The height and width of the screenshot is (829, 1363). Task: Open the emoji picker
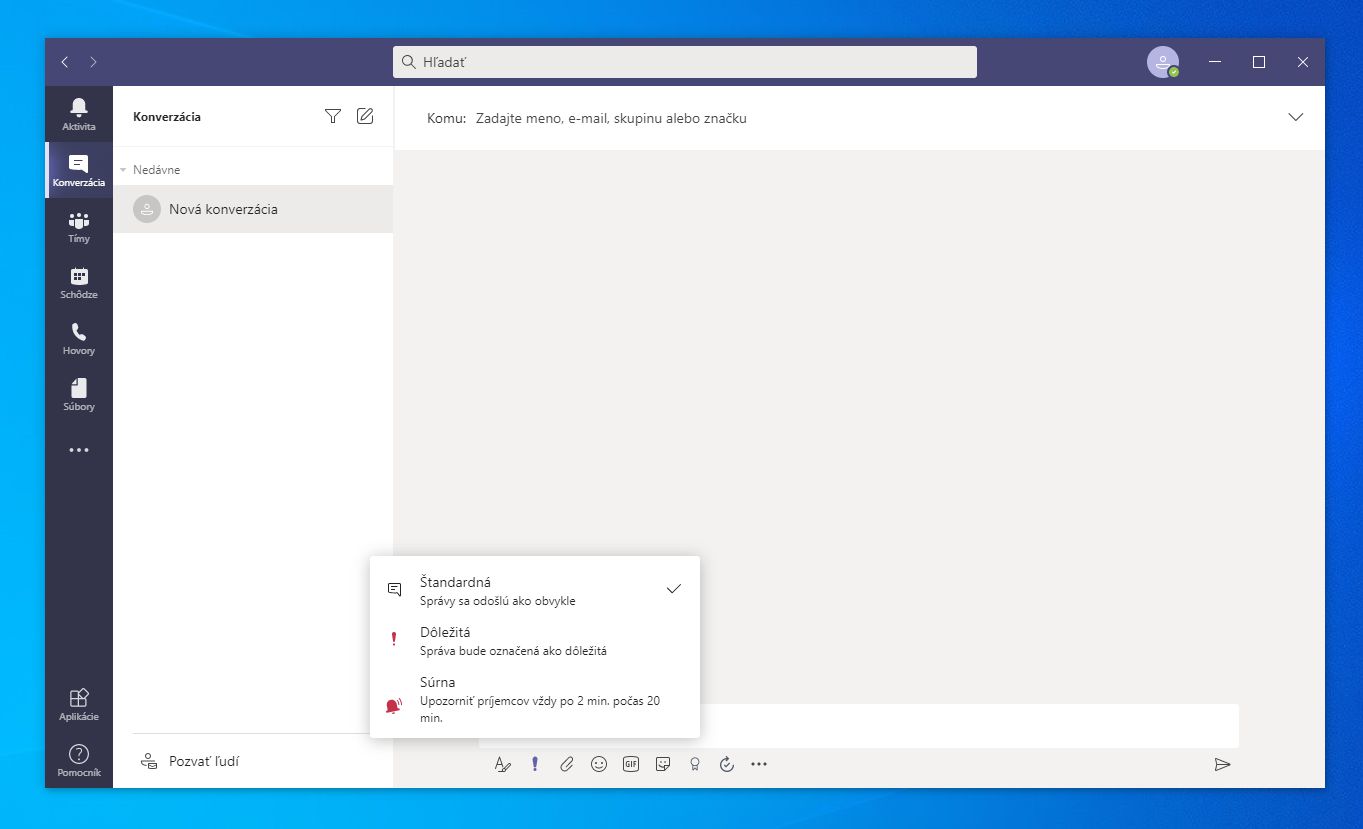[x=599, y=764]
